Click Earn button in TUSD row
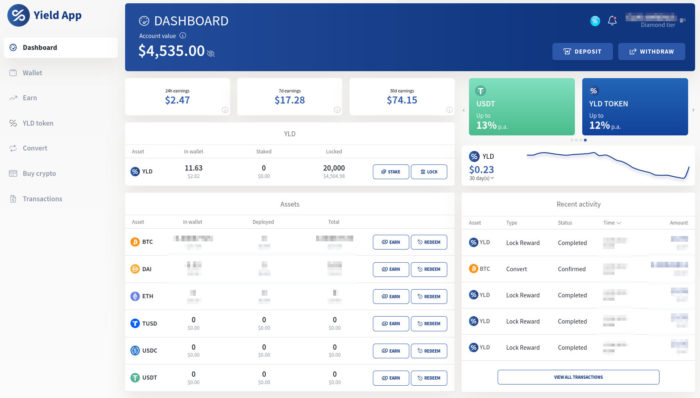 [x=391, y=324]
